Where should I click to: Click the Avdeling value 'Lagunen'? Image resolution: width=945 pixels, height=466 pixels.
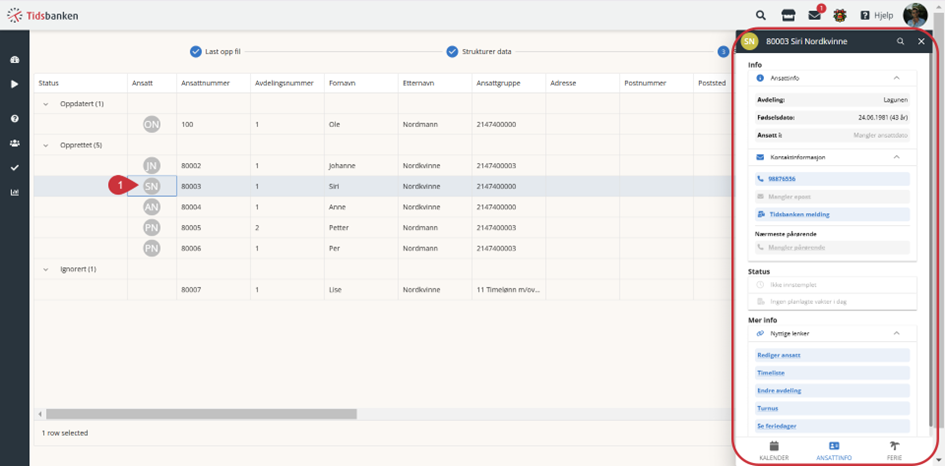pyautogui.click(x=897, y=100)
